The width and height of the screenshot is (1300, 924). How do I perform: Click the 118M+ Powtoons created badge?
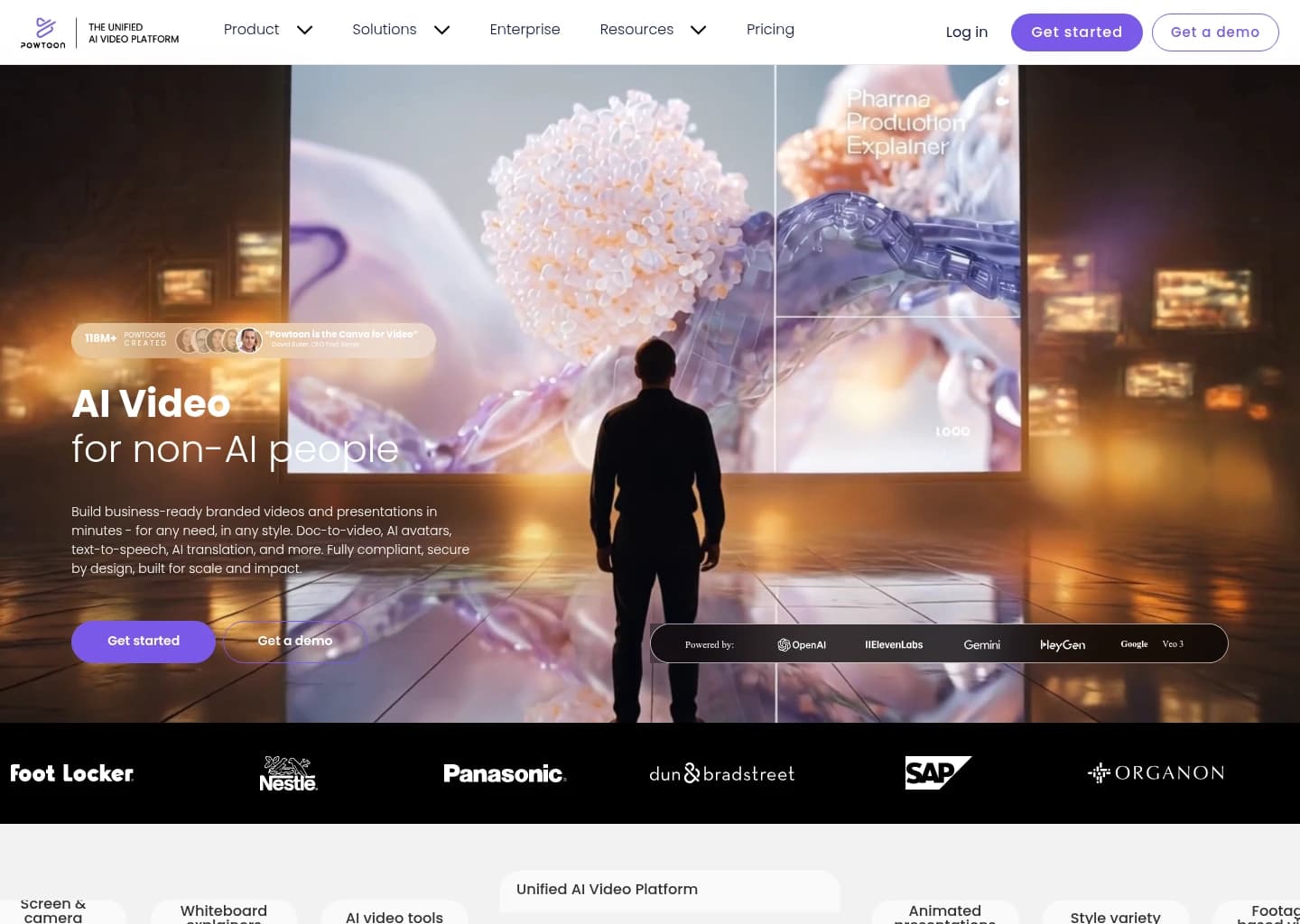click(254, 340)
